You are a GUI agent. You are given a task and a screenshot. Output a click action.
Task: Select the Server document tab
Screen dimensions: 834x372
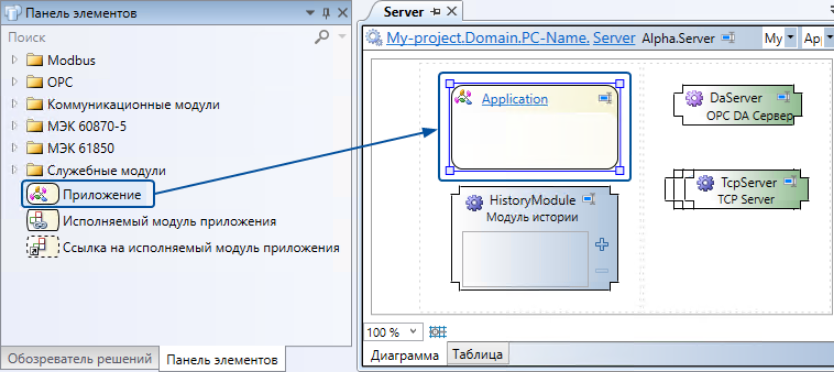(x=403, y=12)
